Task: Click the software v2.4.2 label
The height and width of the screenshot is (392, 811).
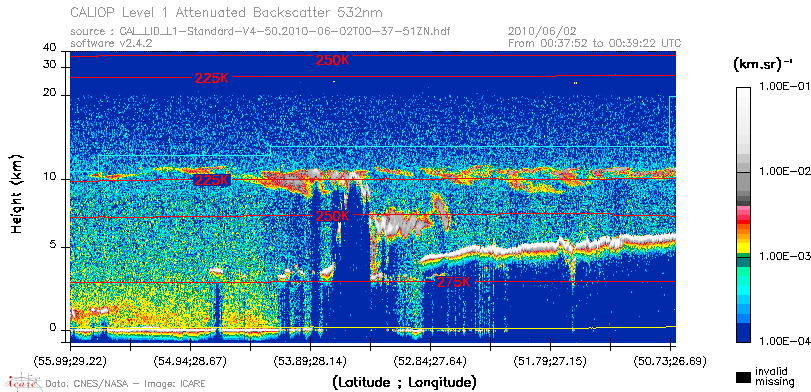Action: (x=111, y=43)
